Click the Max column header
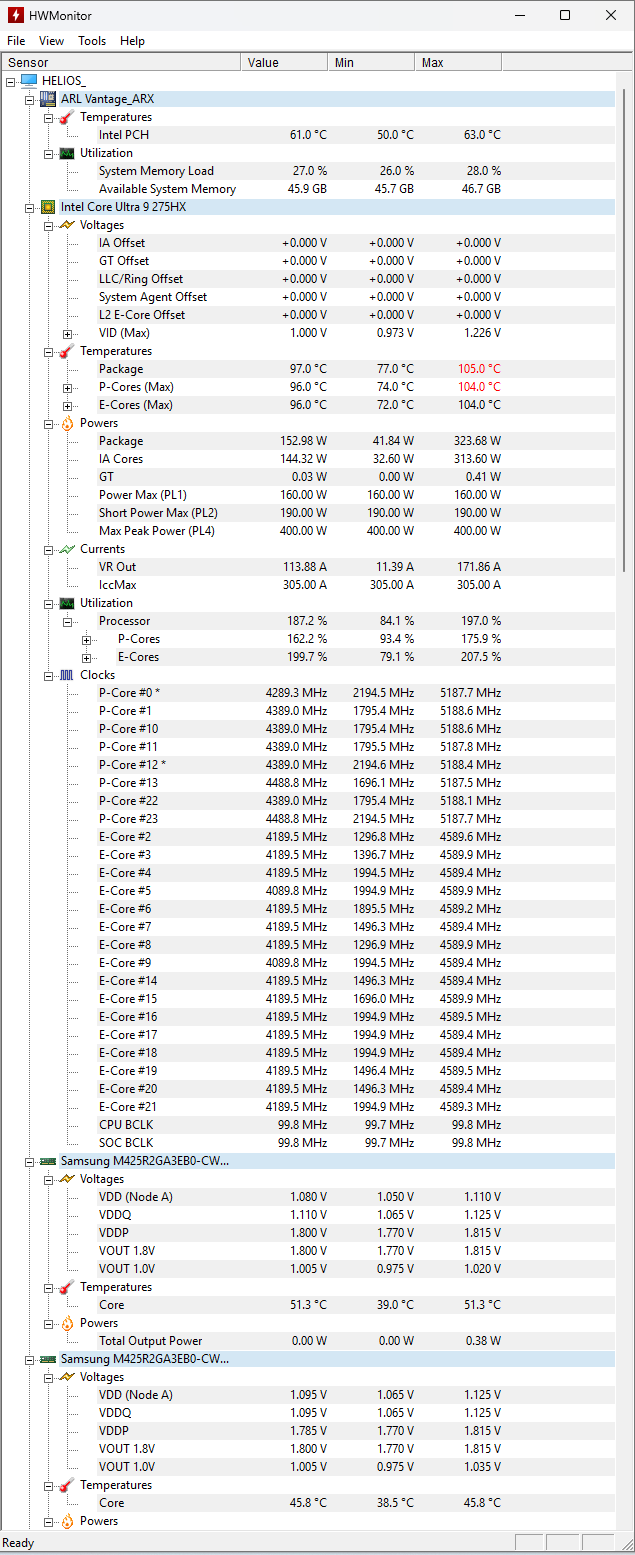Screen dimensions: 635x1555 point(458,62)
